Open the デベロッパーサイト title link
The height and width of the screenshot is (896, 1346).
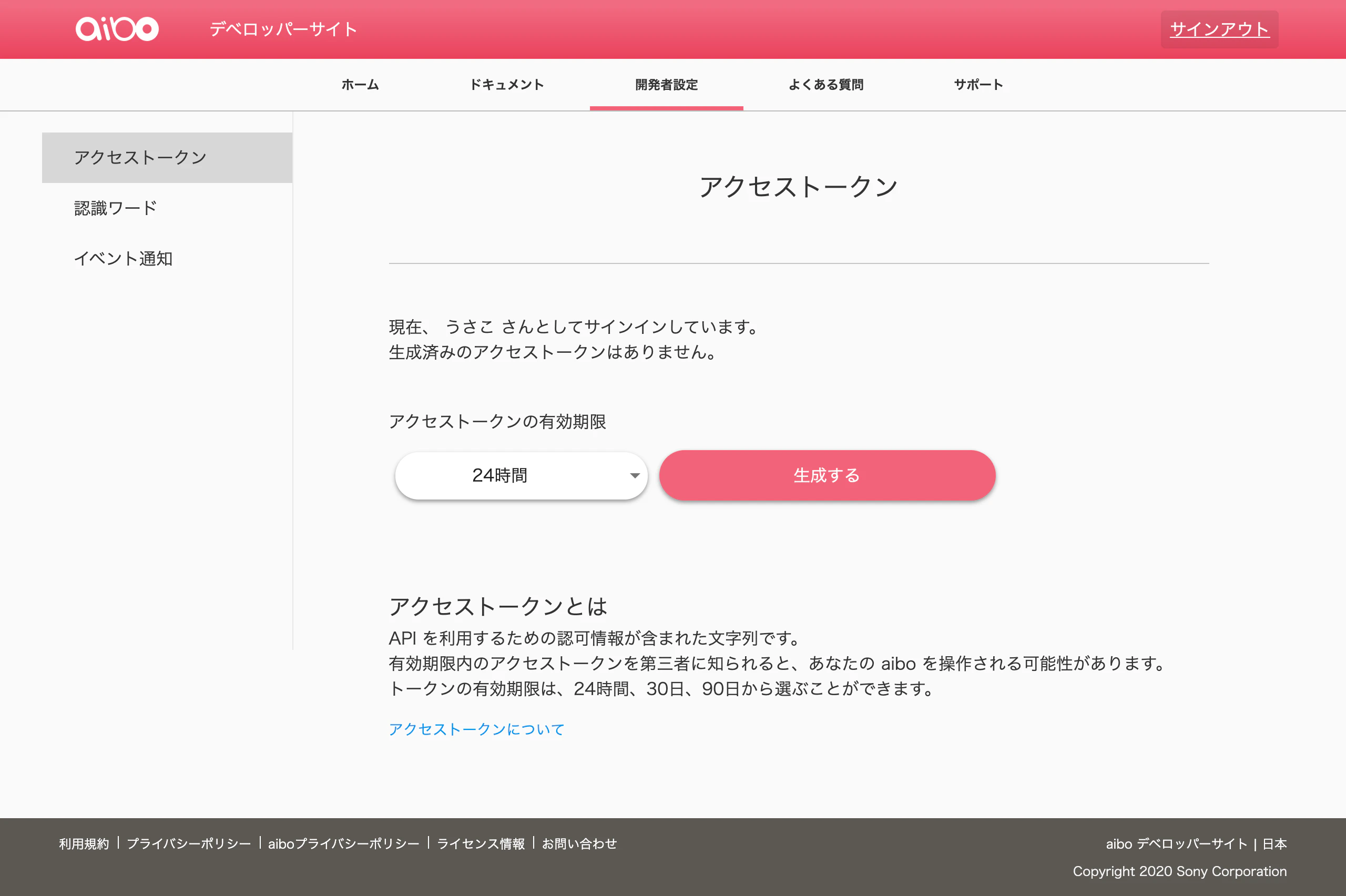[283, 29]
